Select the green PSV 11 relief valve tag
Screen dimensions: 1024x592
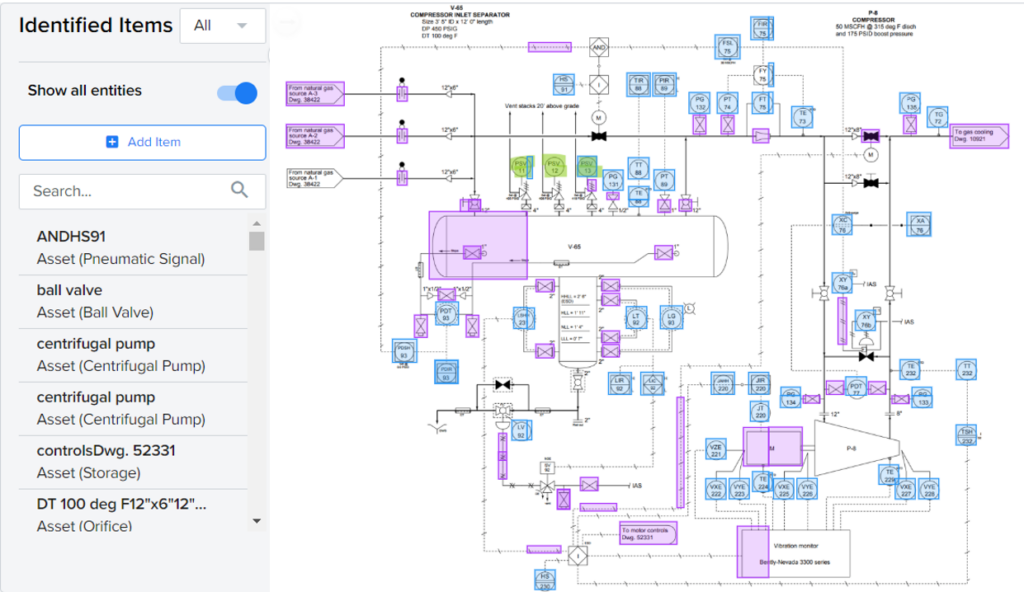tap(522, 168)
